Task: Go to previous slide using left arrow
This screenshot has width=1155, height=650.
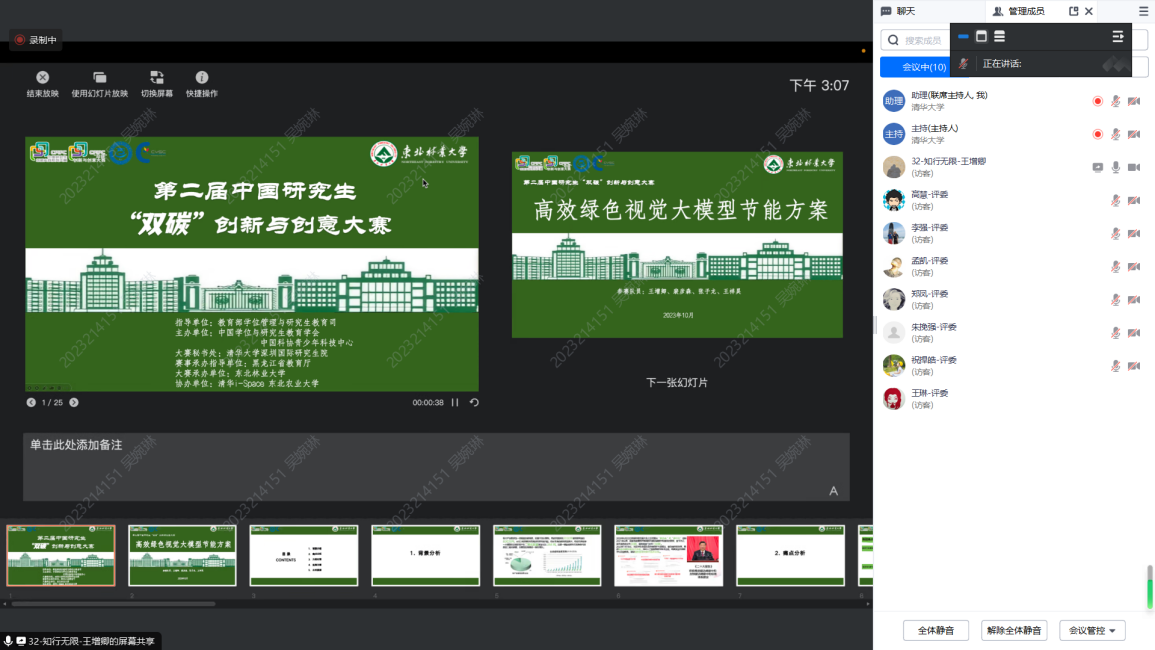Action: tap(31, 402)
